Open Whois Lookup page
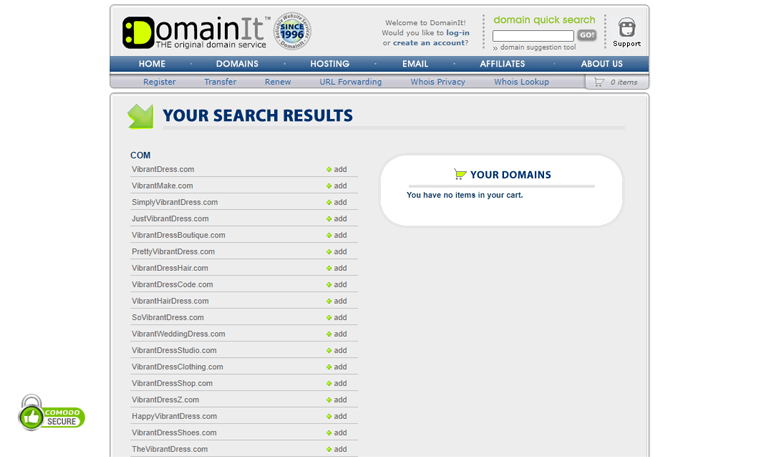Image resolution: width=760 pixels, height=457 pixels. 522,82
